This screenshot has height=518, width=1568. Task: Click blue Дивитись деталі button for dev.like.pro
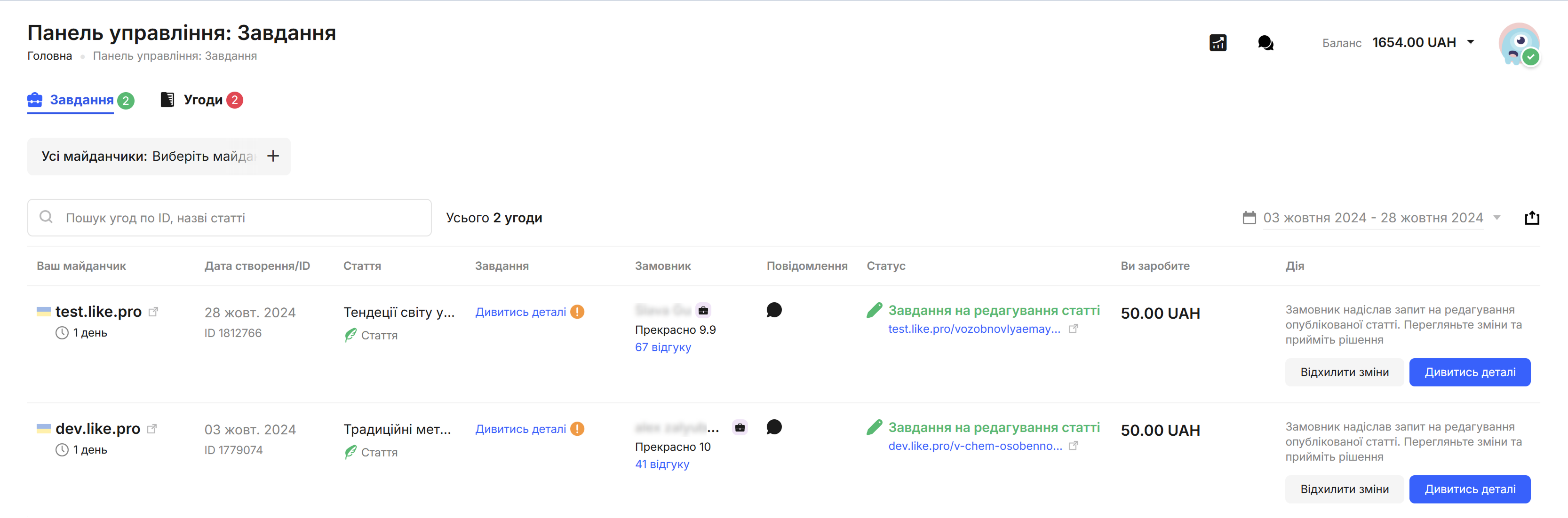coord(1469,489)
